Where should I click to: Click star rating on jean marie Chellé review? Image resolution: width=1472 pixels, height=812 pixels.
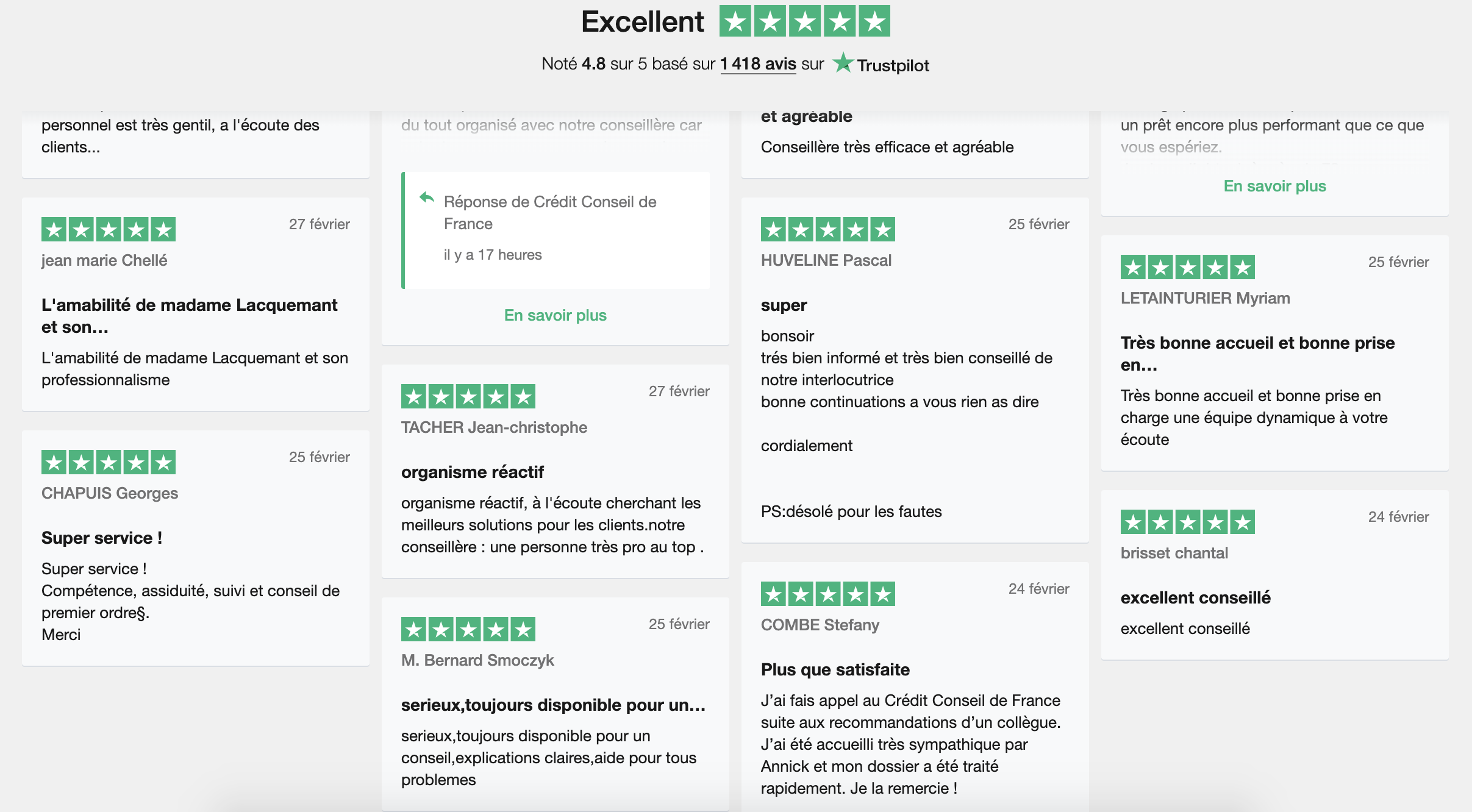point(109,230)
